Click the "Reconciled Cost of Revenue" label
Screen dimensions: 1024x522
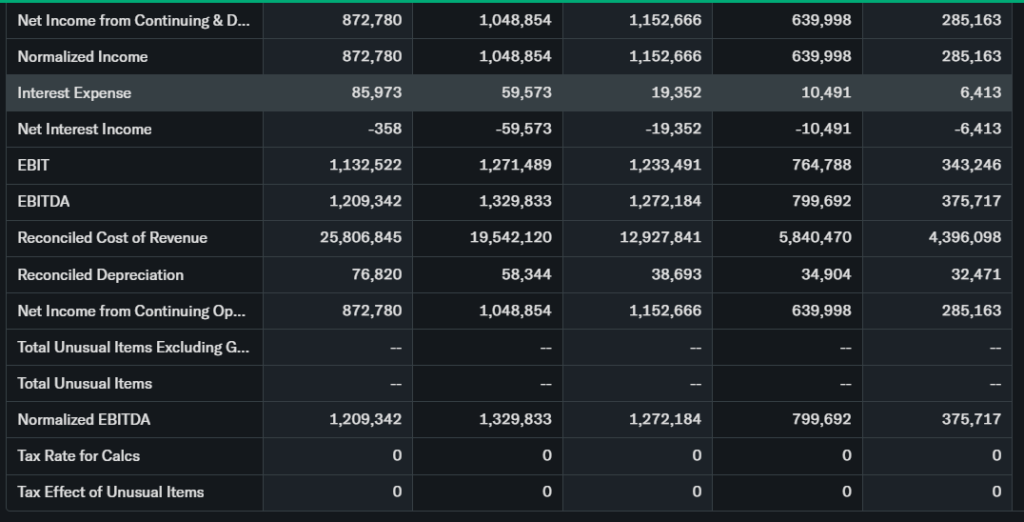point(112,238)
